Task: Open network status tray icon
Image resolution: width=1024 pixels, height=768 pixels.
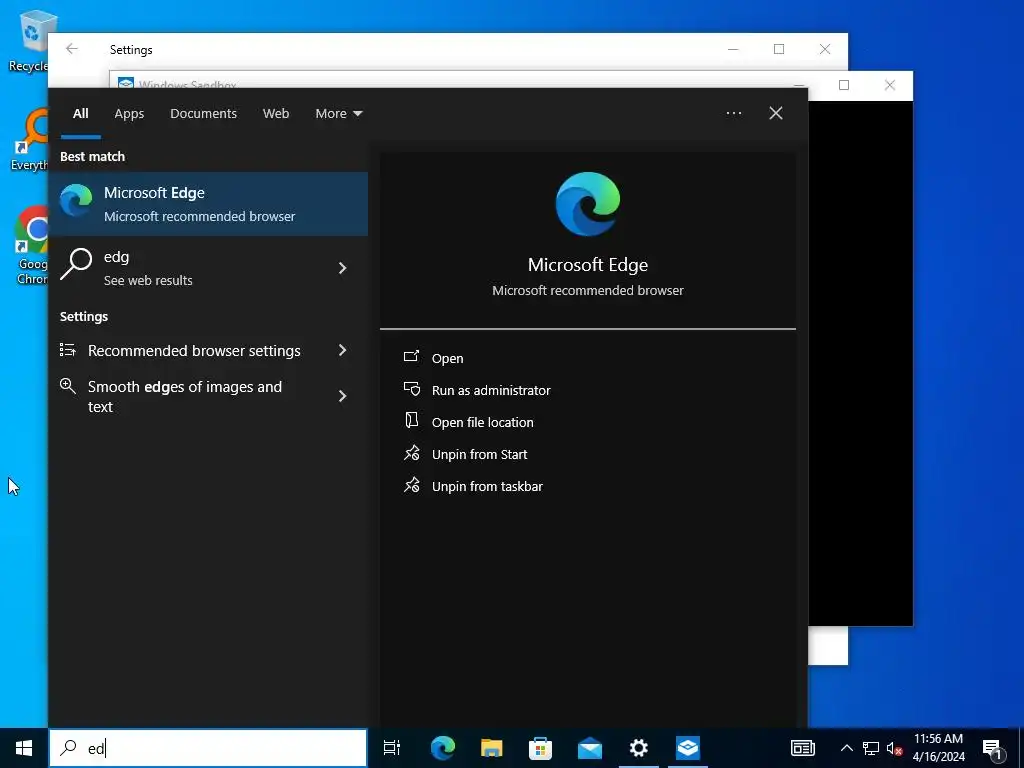Action: pyautogui.click(x=871, y=748)
